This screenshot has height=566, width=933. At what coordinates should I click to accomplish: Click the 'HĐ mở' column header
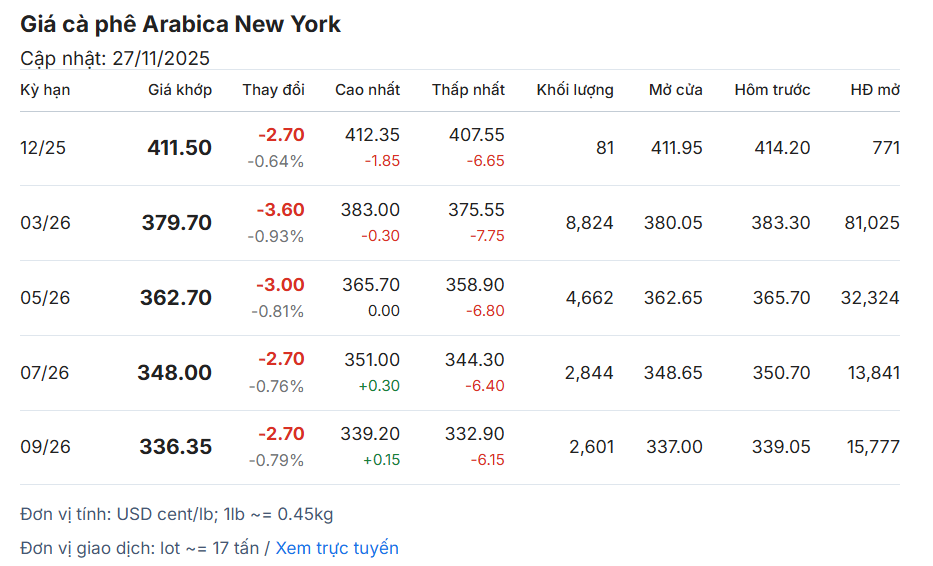875,90
